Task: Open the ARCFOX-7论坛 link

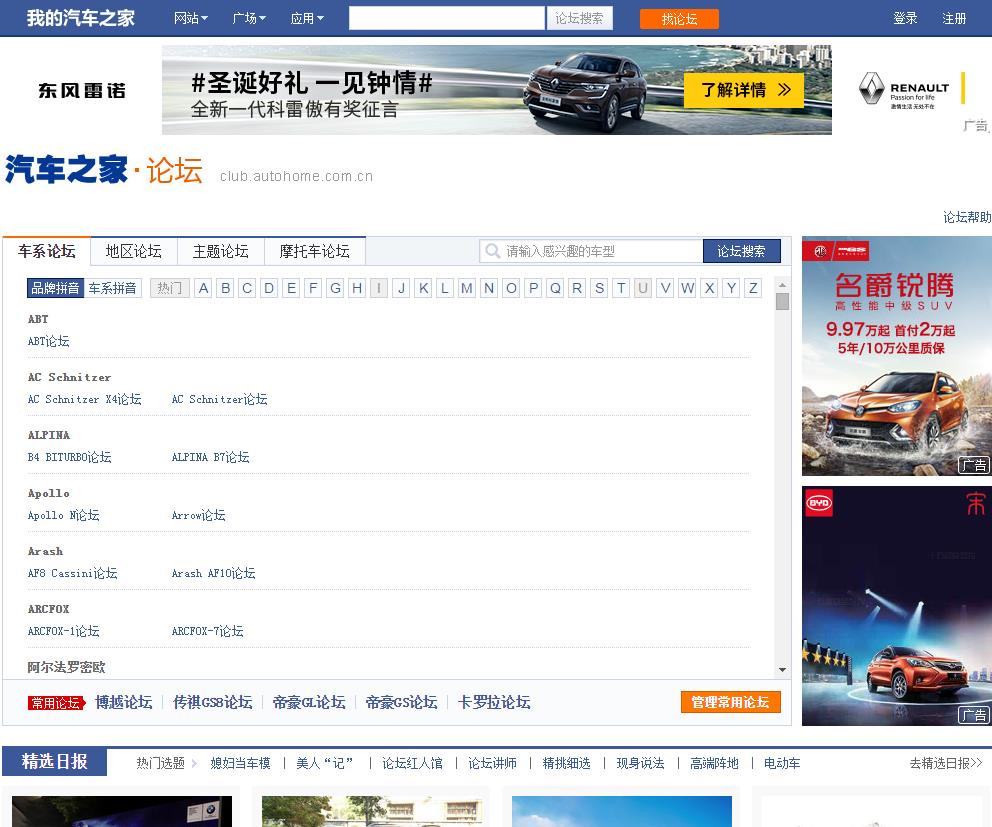Action: (208, 631)
